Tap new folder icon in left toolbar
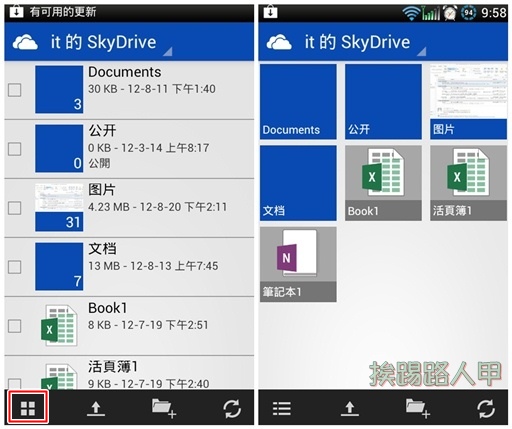This screenshot has height=429, width=512. (x=164, y=408)
